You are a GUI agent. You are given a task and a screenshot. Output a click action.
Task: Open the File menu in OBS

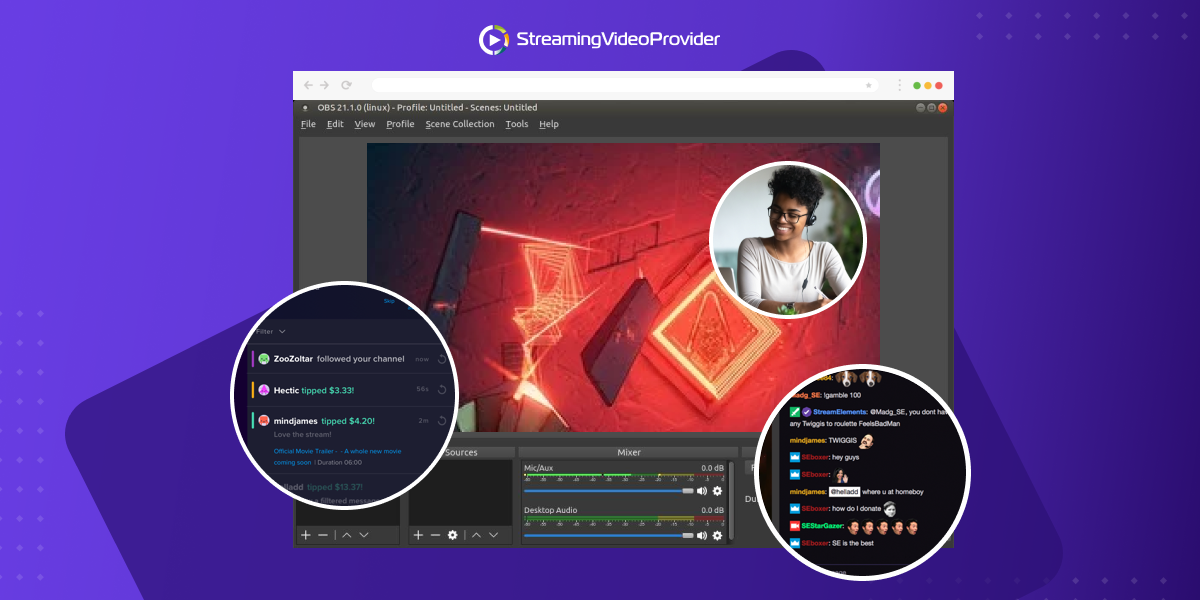(x=308, y=124)
